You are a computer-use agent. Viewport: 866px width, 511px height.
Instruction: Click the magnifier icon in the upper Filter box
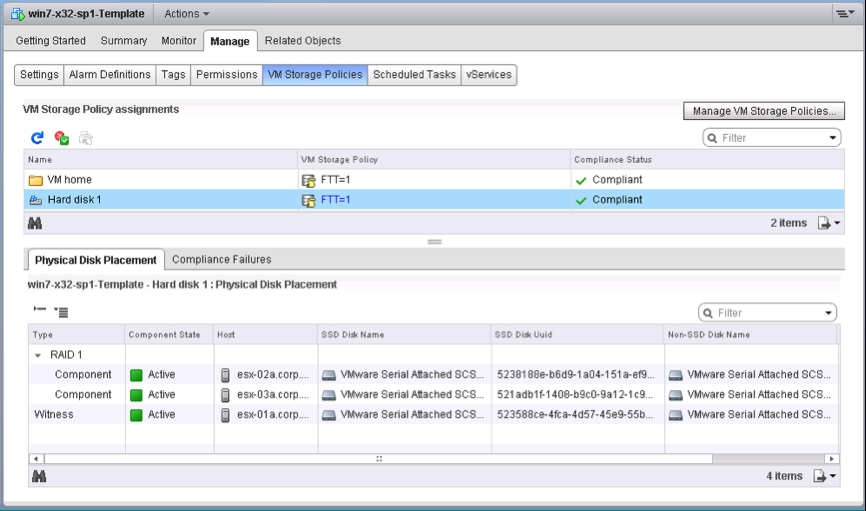point(712,138)
